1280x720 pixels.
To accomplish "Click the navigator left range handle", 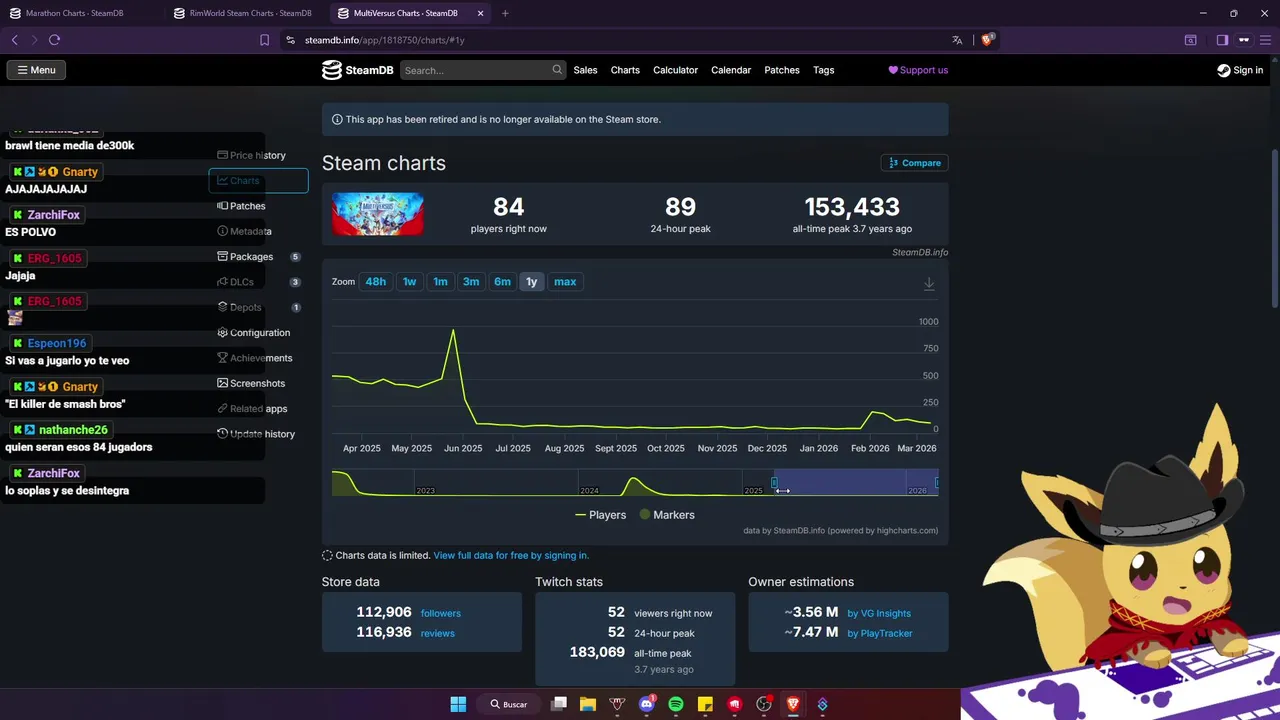I will [774, 483].
